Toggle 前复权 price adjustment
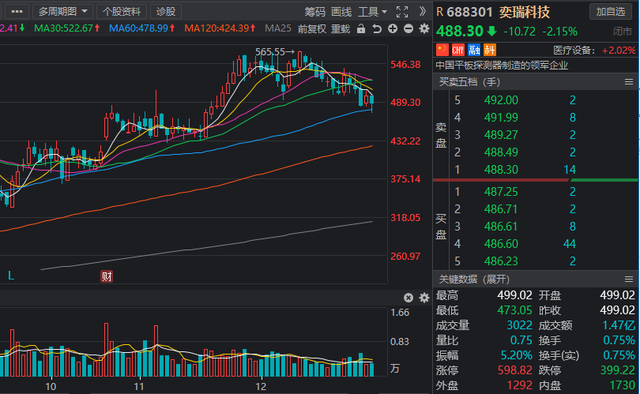The width and height of the screenshot is (640, 394). (312, 29)
